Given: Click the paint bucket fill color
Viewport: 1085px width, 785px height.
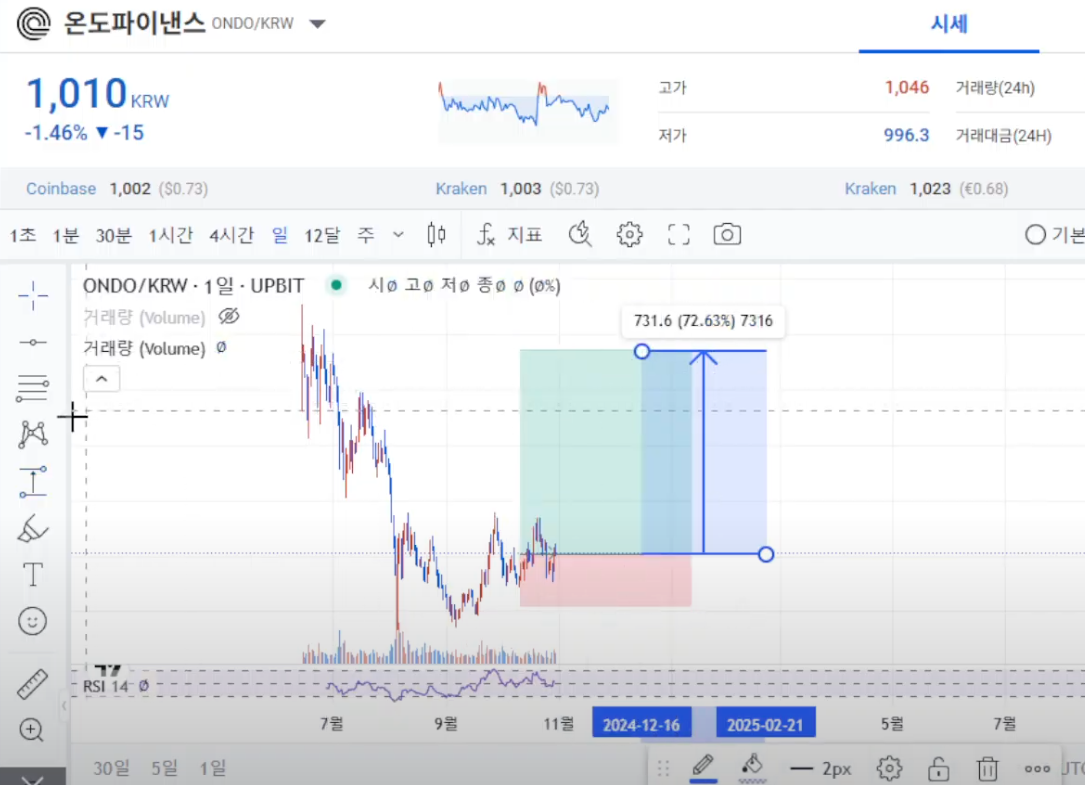Looking at the screenshot, I should pyautogui.click(x=752, y=767).
